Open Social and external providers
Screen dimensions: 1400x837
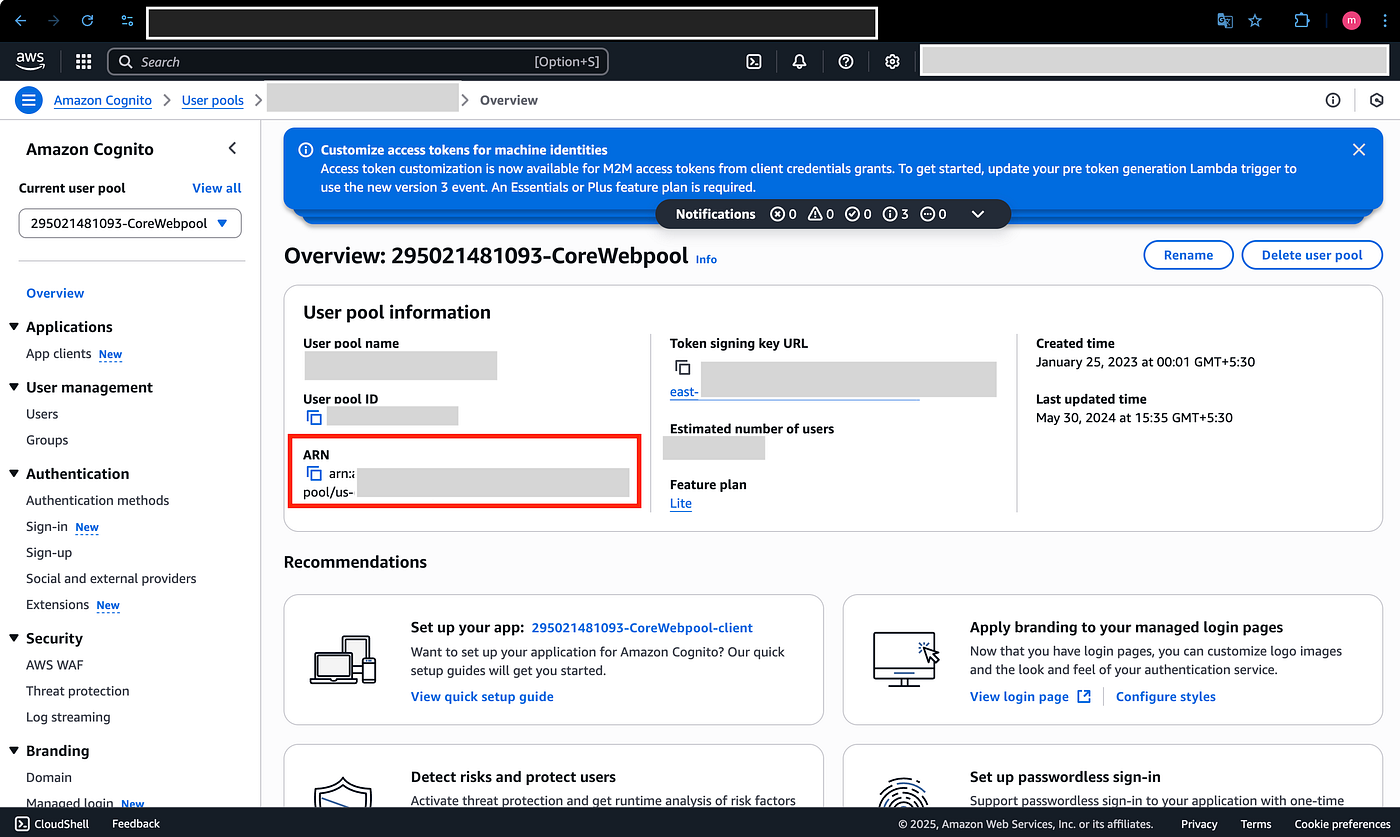pyautogui.click(x=111, y=578)
